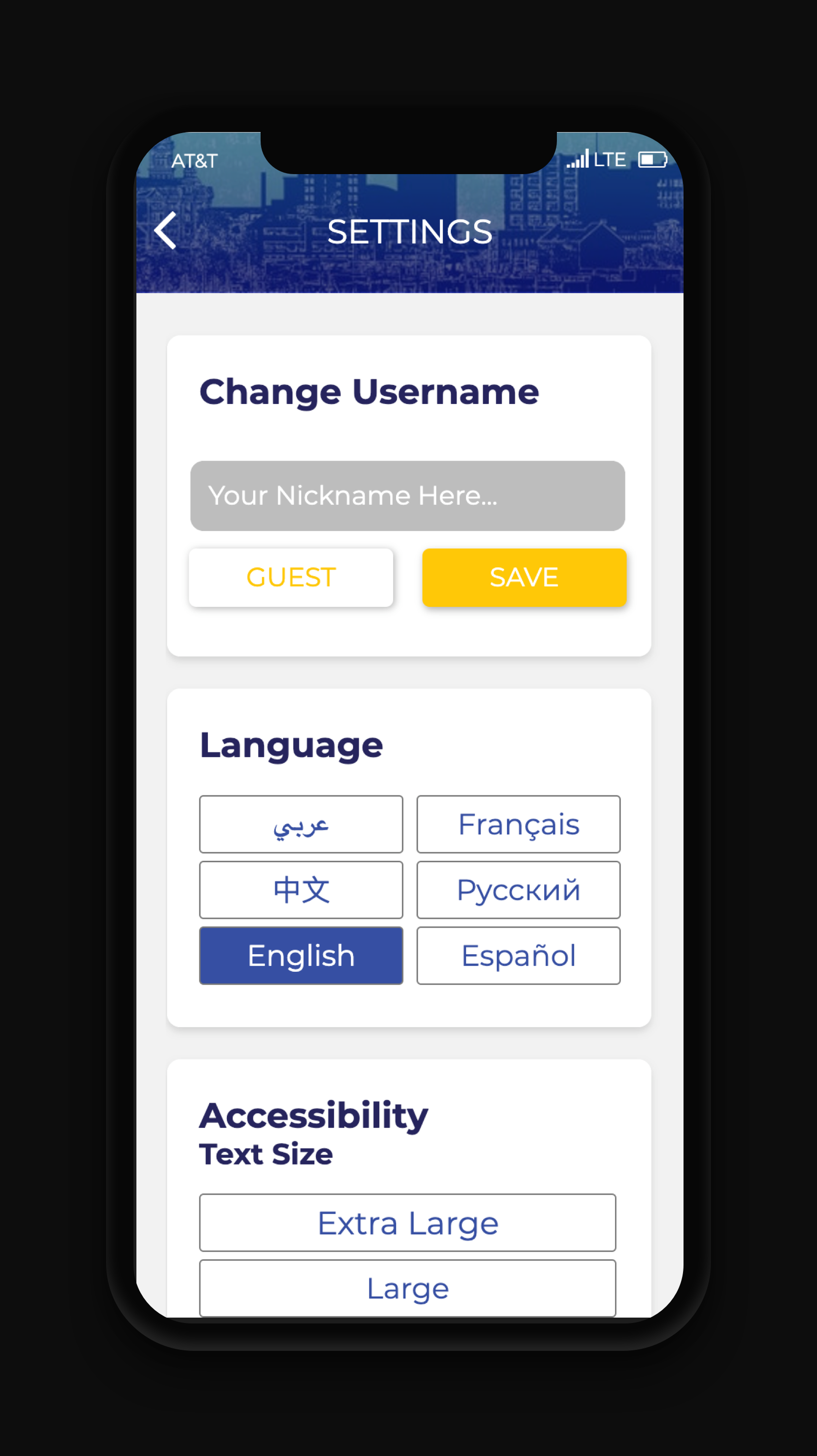Tap the battery icon in status bar
Viewport: 817px width, 1456px height.
(652, 160)
